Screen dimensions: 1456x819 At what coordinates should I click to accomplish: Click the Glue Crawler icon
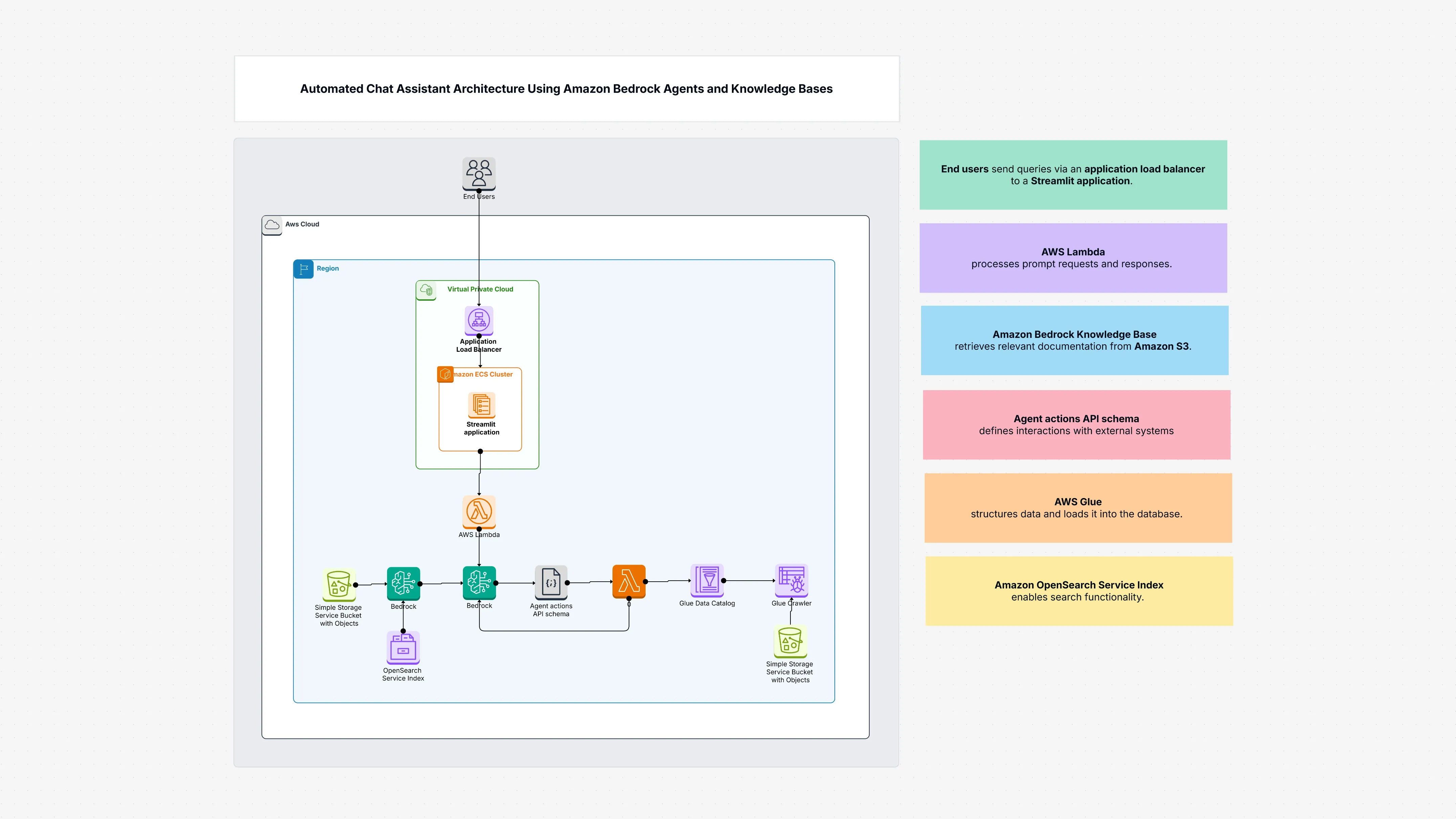[x=791, y=580]
